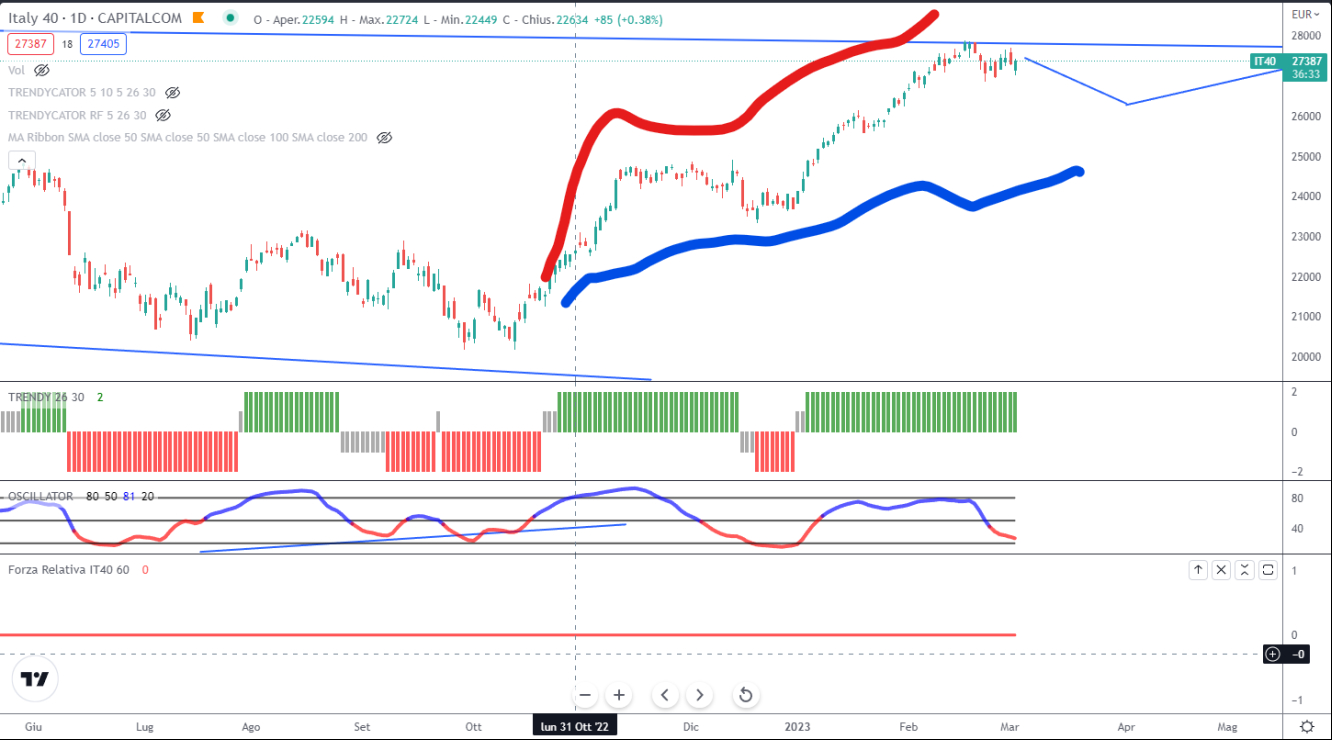This screenshot has height=740, width=1332.
Task: Click the plus icon on the price scale
Action: pyautogui.click(x=1272, y=654)
